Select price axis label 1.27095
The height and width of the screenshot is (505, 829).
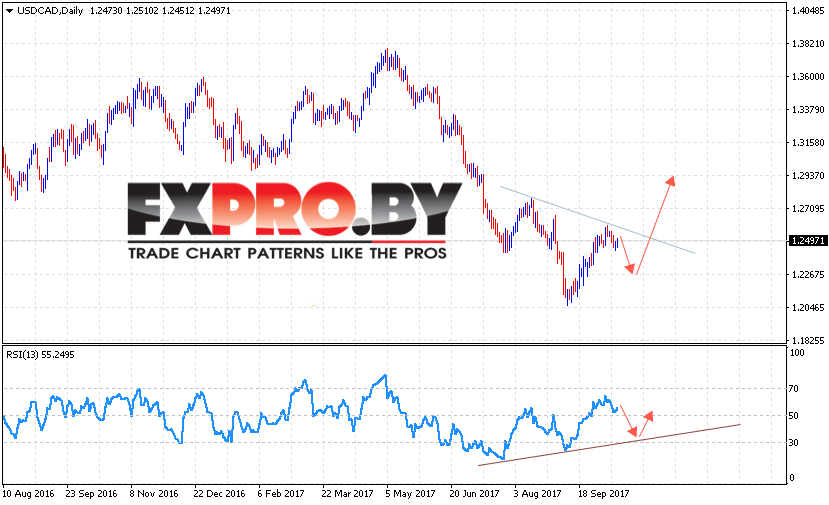[x=808, y=208]
